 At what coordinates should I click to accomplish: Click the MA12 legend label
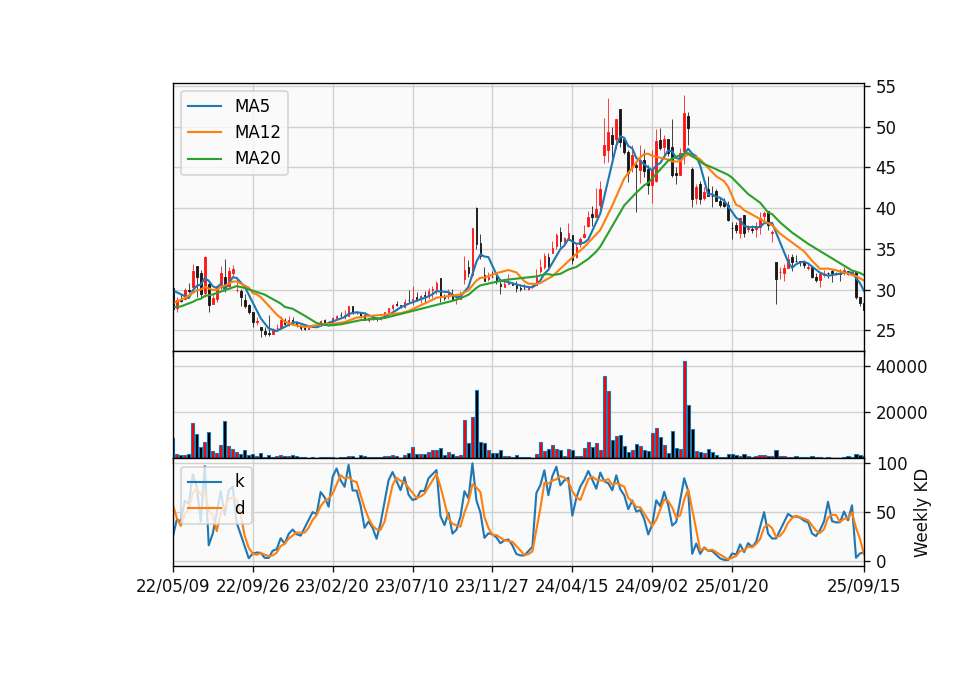click(x=257, y=132)
